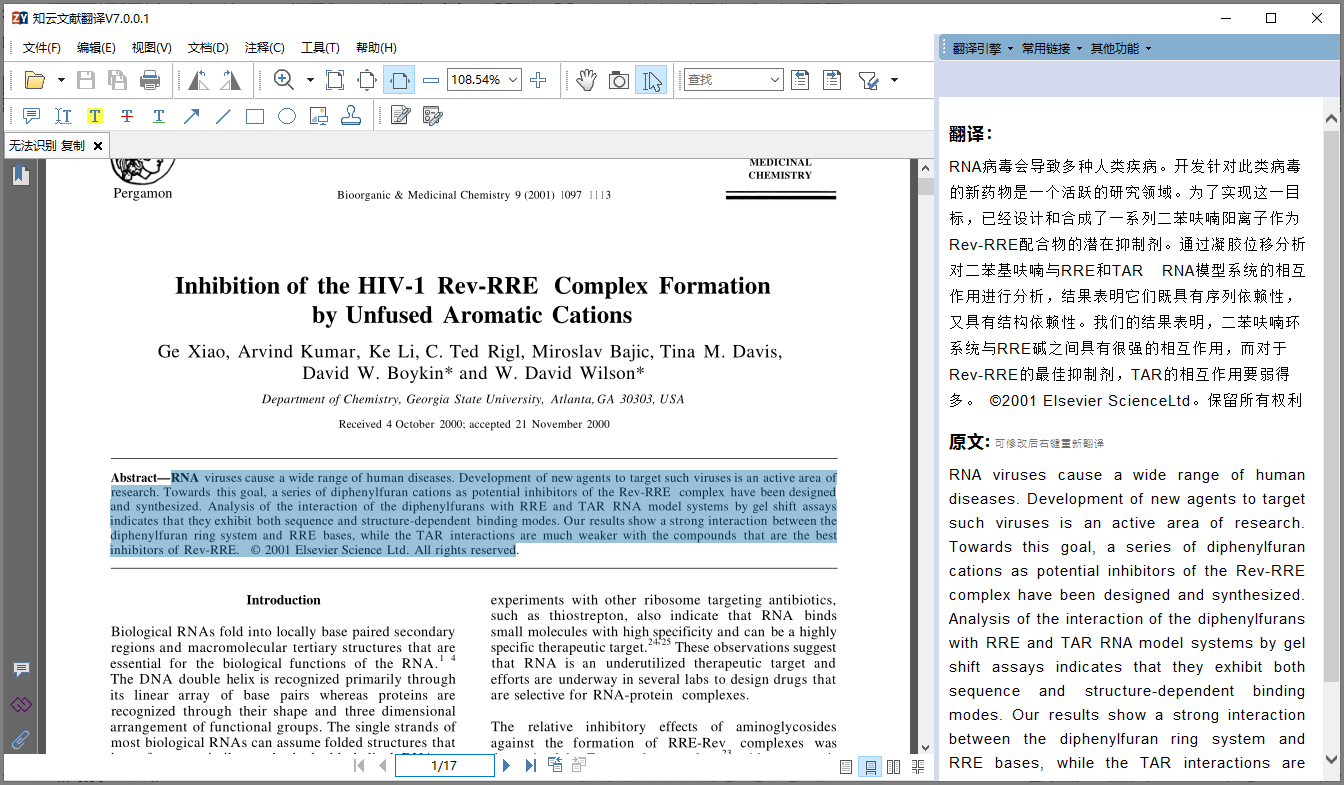
Task: Select the Snapshot camera tool
Action: 619,80
